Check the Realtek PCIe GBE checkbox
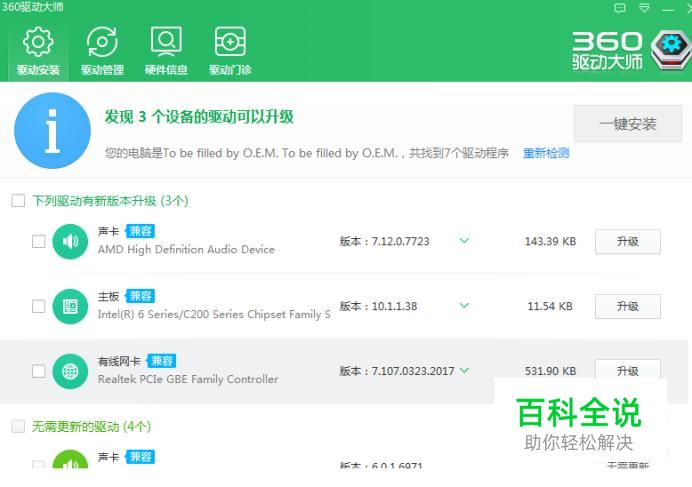 (x=38, y=371)
